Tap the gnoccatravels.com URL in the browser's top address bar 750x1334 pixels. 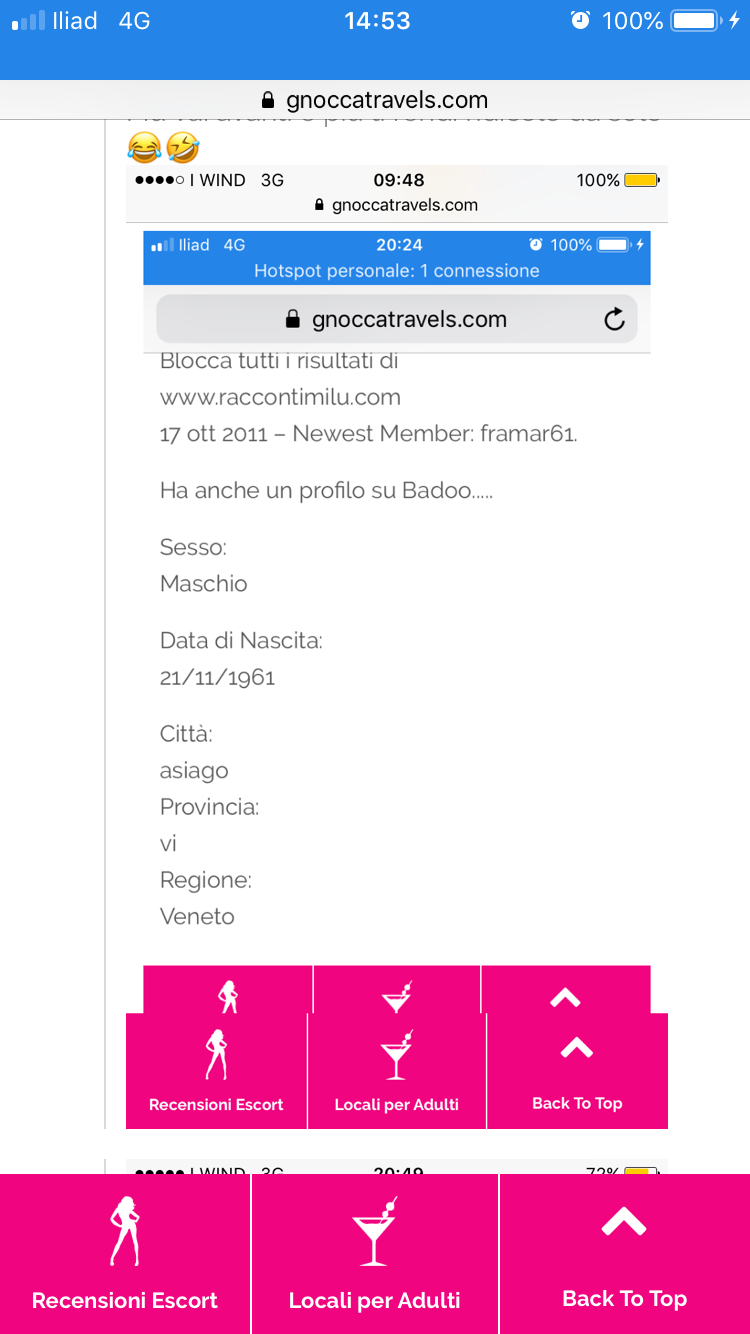[x=387, y=100]
